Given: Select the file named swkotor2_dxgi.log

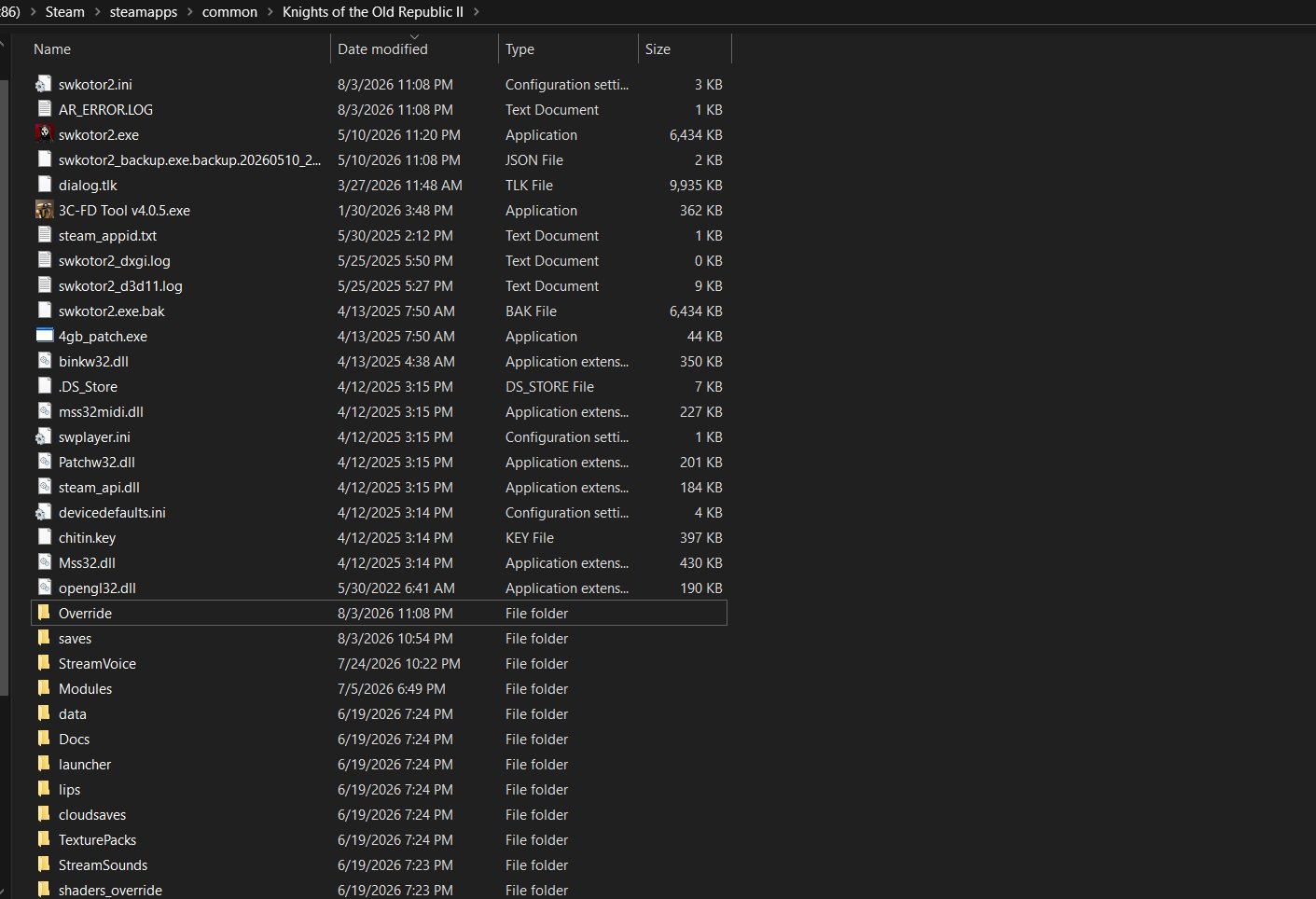Looking at the screenshot, I should point(115,260).
